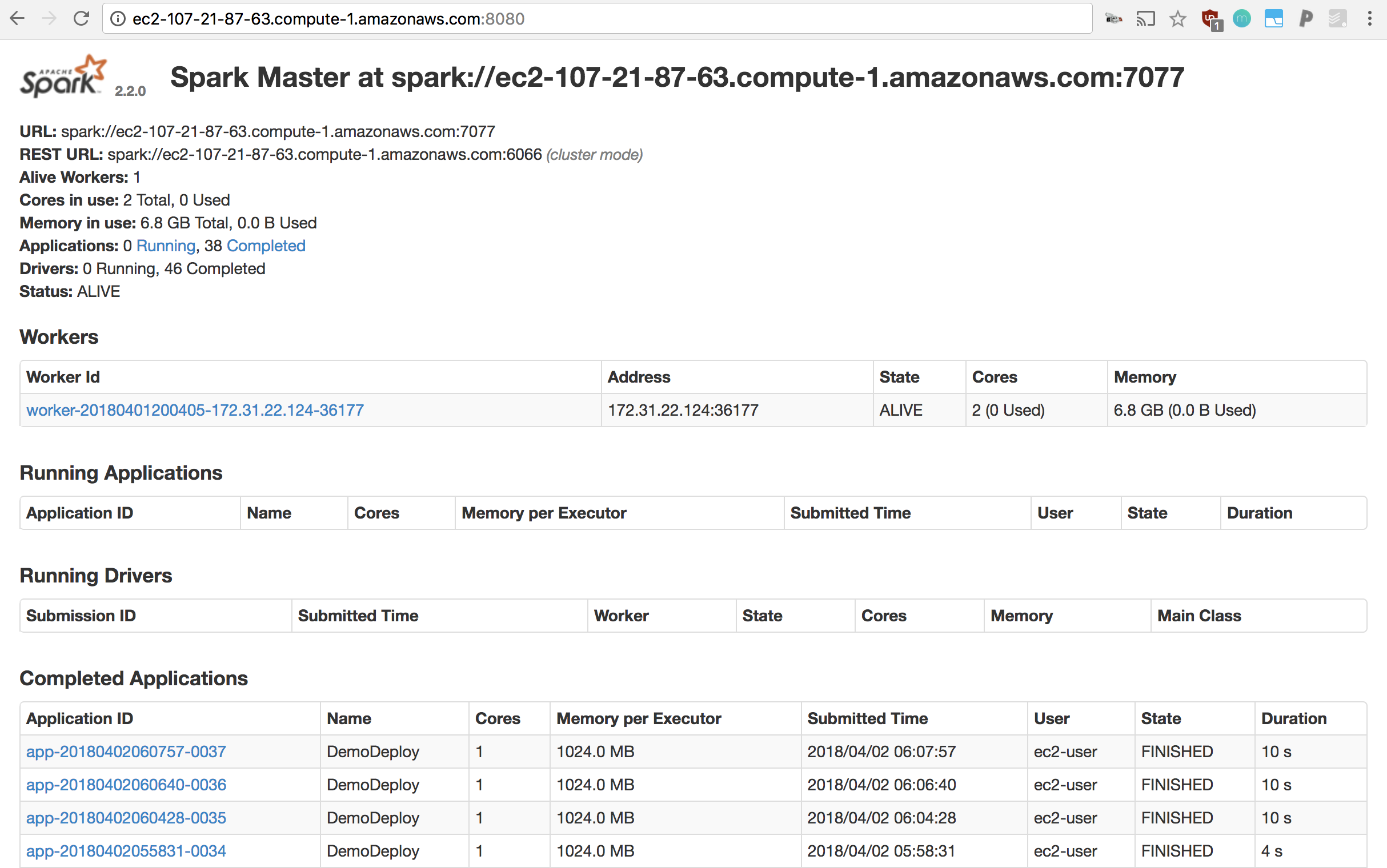
Task: Open Chrome three-dot menu
Action: click(1370, 19)
